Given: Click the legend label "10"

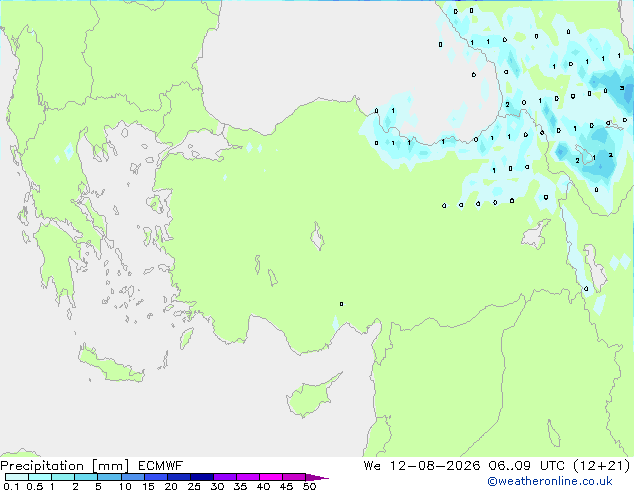Looking at the screenshot, I should (x=125, y=486).
